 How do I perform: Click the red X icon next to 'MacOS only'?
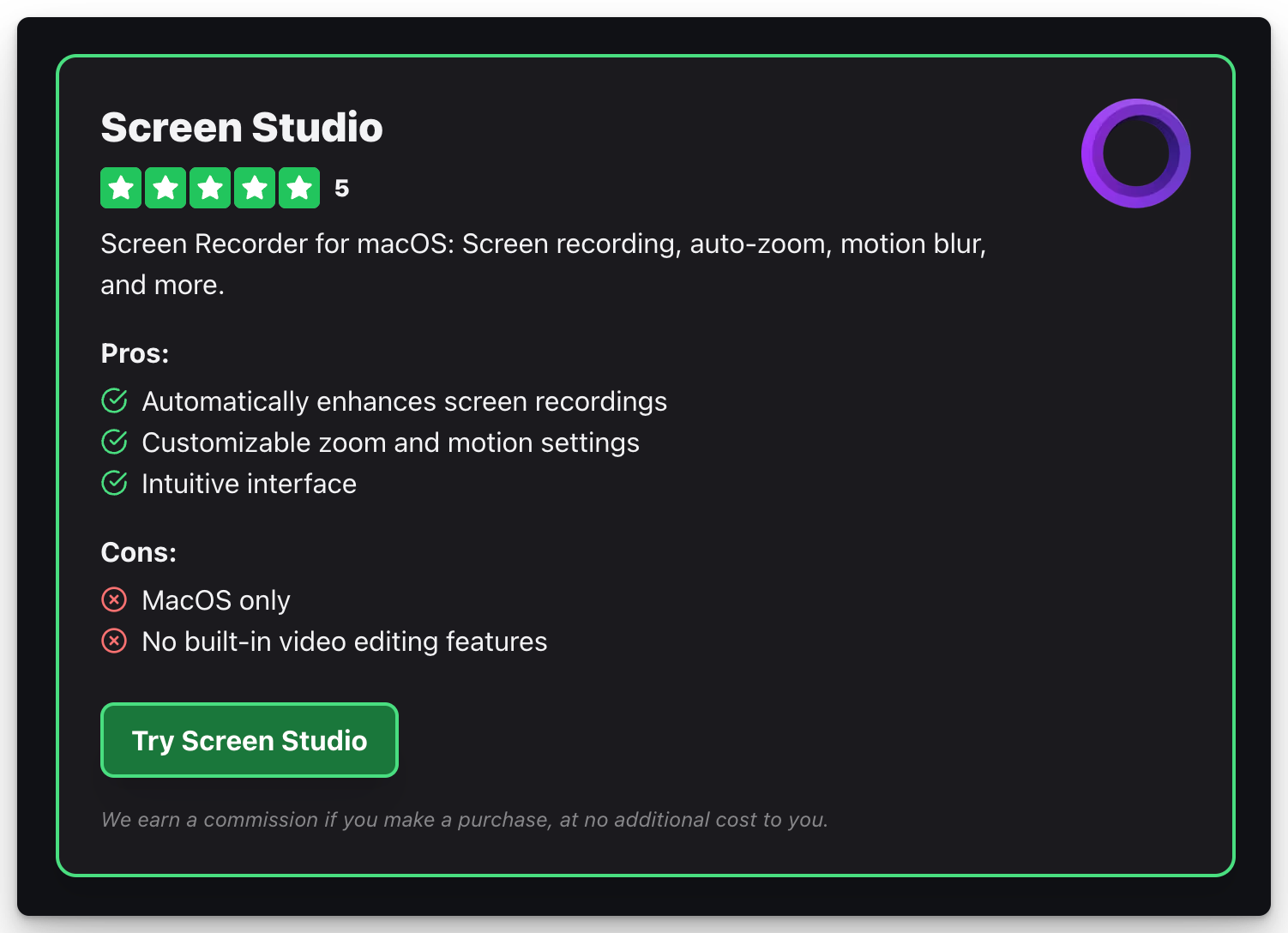pos(114,599)
